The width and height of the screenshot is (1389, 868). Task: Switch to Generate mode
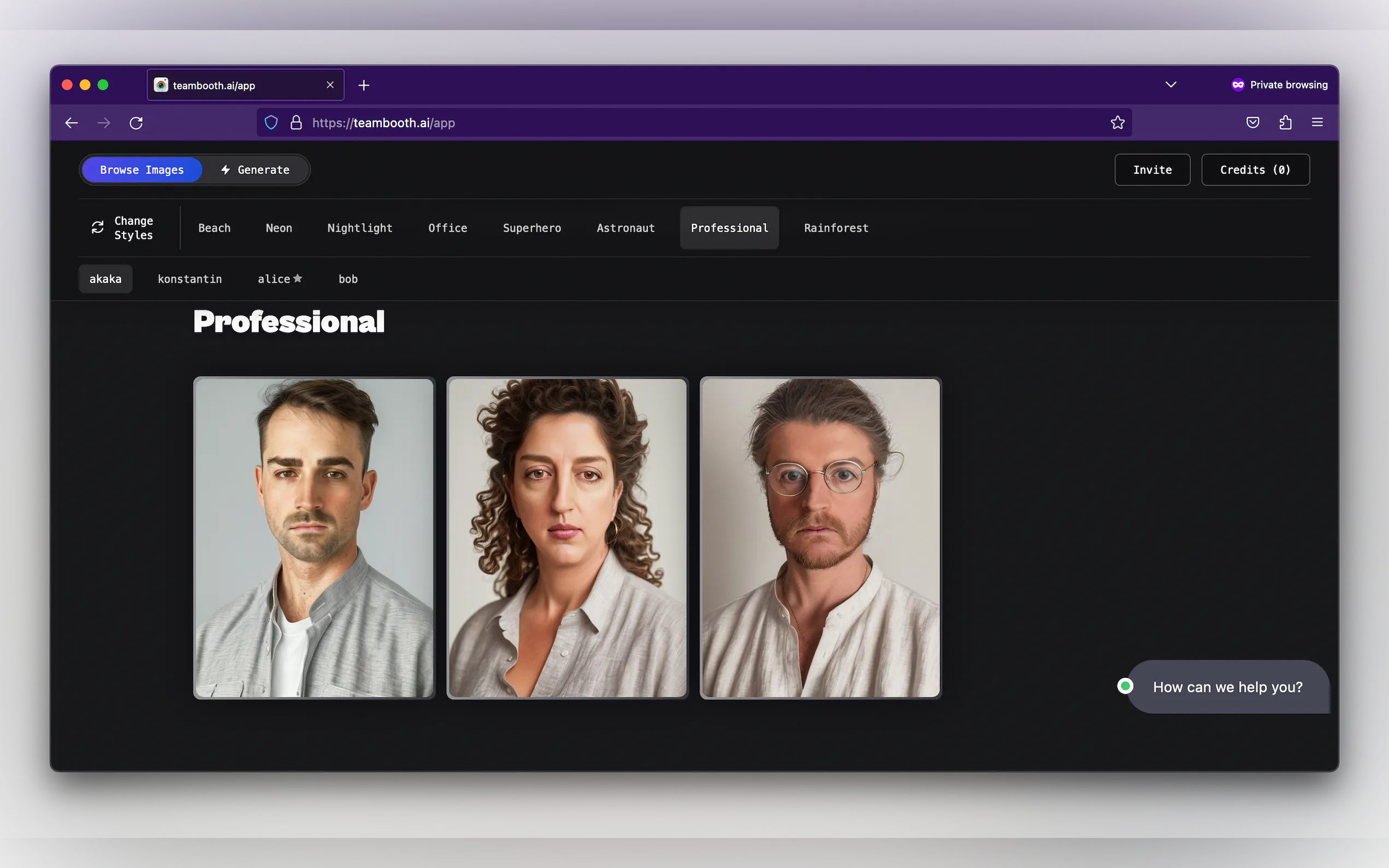pos(255,170)
